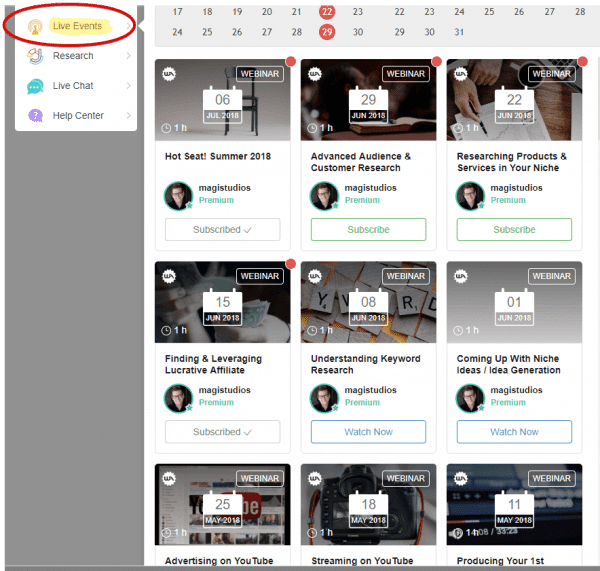Image resolution: width=600 pixels, height=571 pixels.
Task: Click the Live Events broadcast icon
Action: 35,27
